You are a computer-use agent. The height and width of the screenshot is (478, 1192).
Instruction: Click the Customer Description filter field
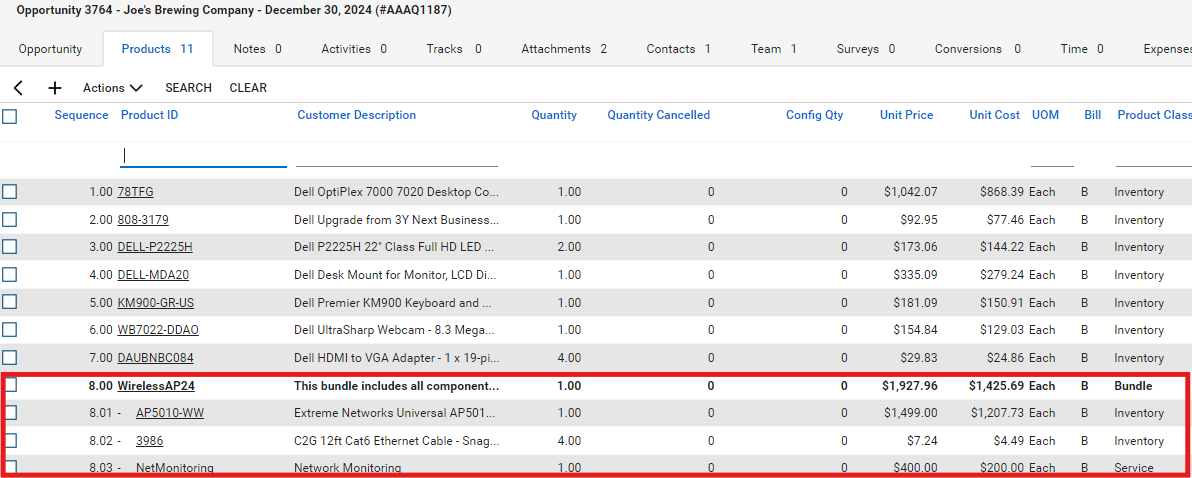pos(396,156)
